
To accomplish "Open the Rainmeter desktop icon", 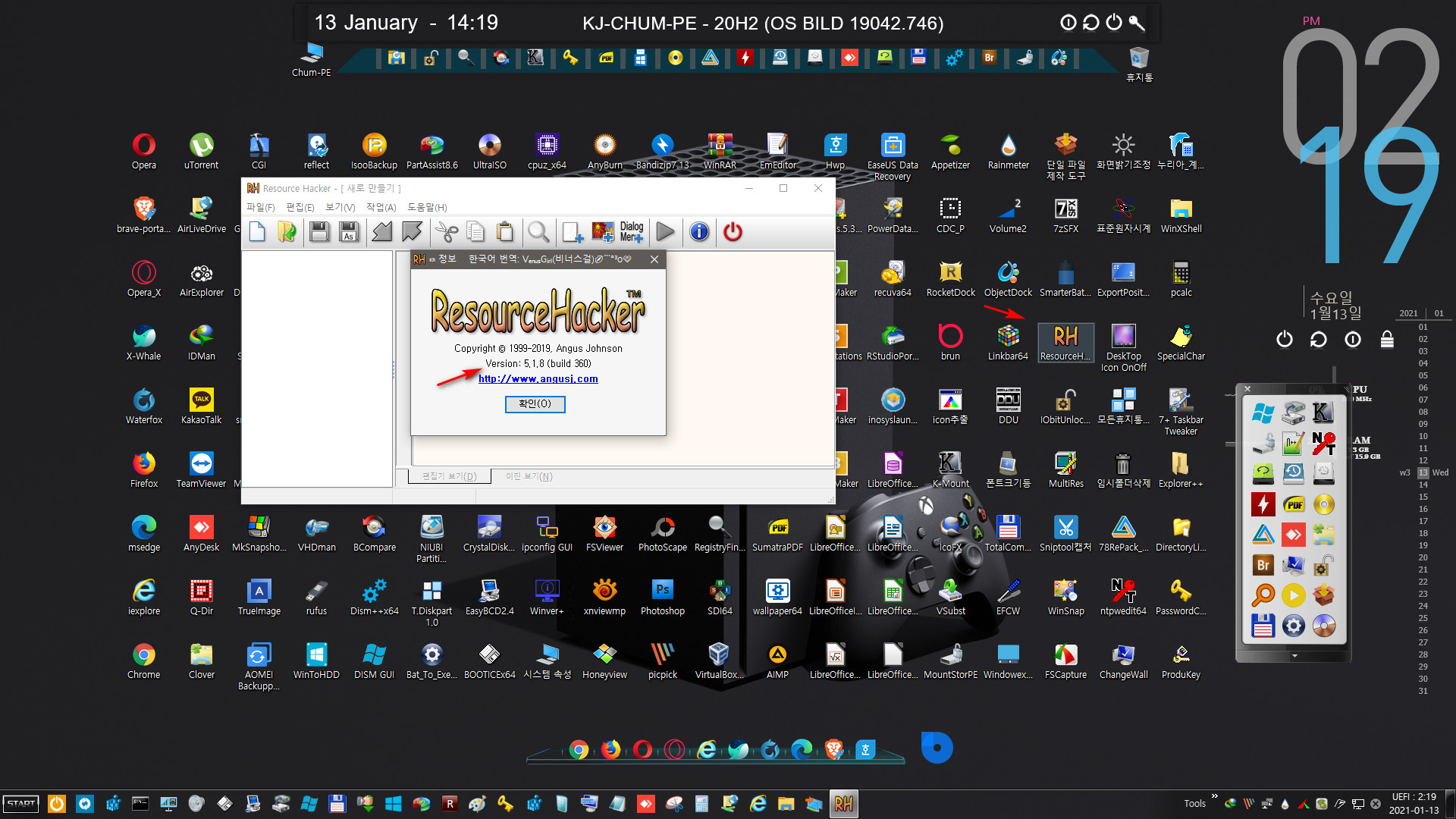I will [1009, 152].
